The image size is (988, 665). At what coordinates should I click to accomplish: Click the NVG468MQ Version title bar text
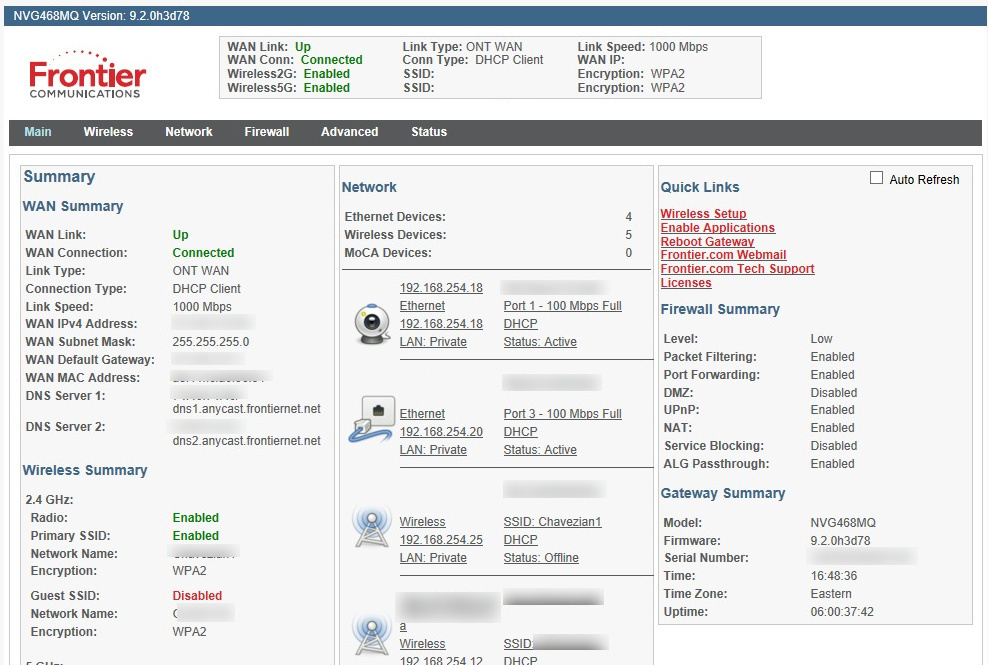101,16
